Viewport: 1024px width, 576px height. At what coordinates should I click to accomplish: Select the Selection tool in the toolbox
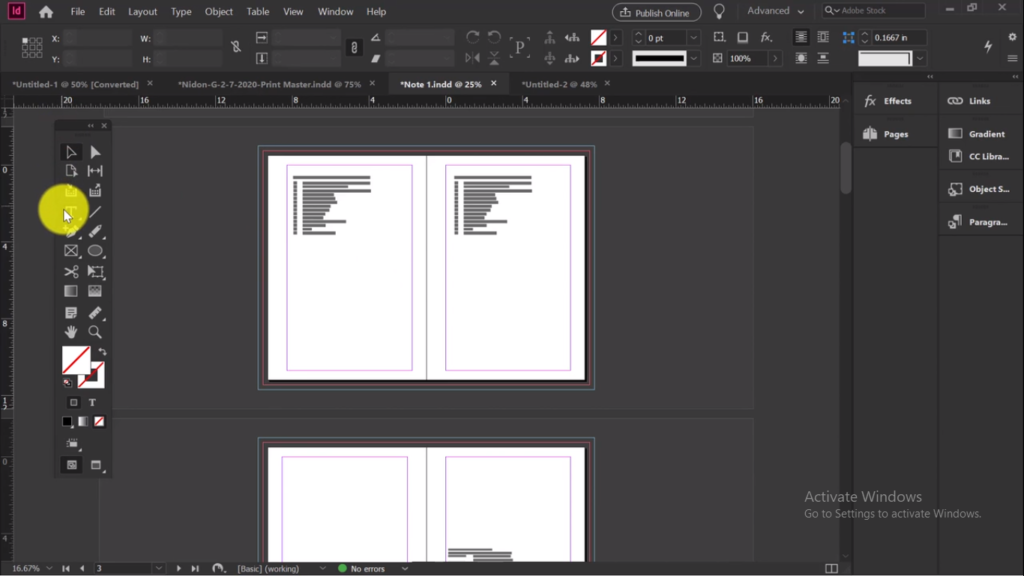[x=71, y=152]
